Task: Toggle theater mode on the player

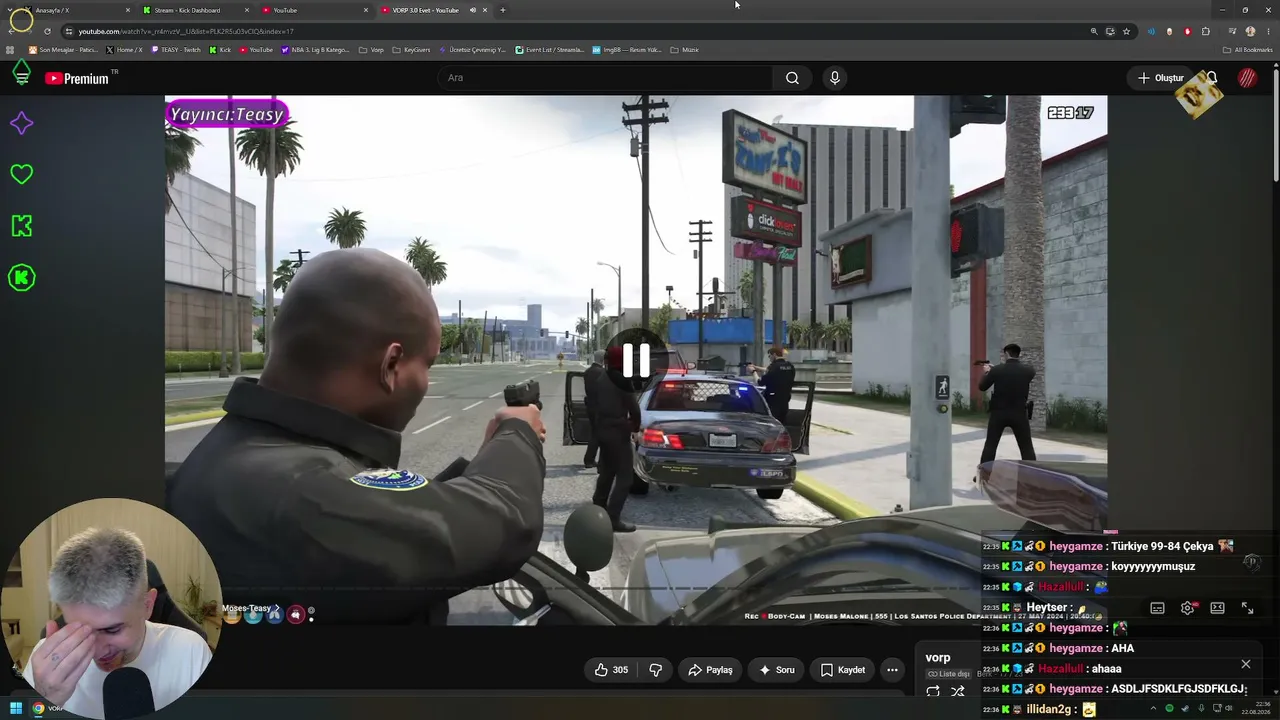Action: click(1217, 608)
